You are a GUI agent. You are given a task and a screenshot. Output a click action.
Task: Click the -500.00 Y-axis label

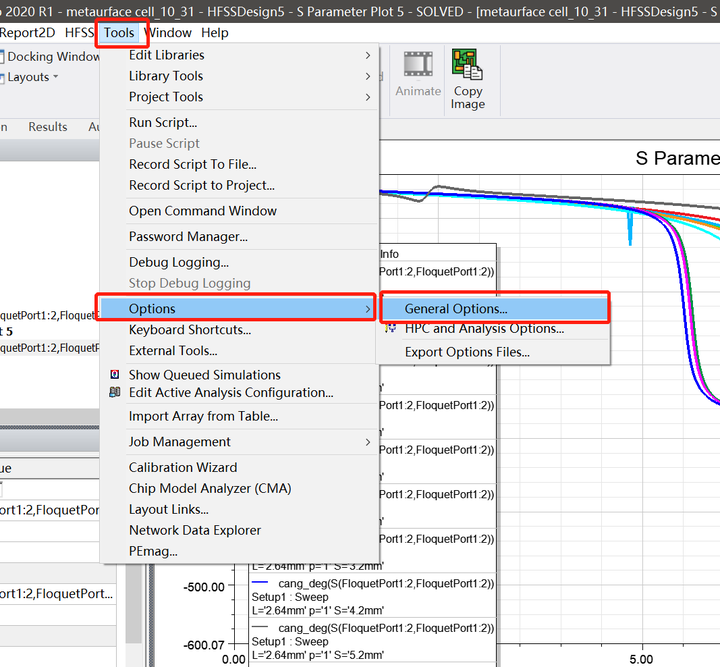[x=204, y=587]
